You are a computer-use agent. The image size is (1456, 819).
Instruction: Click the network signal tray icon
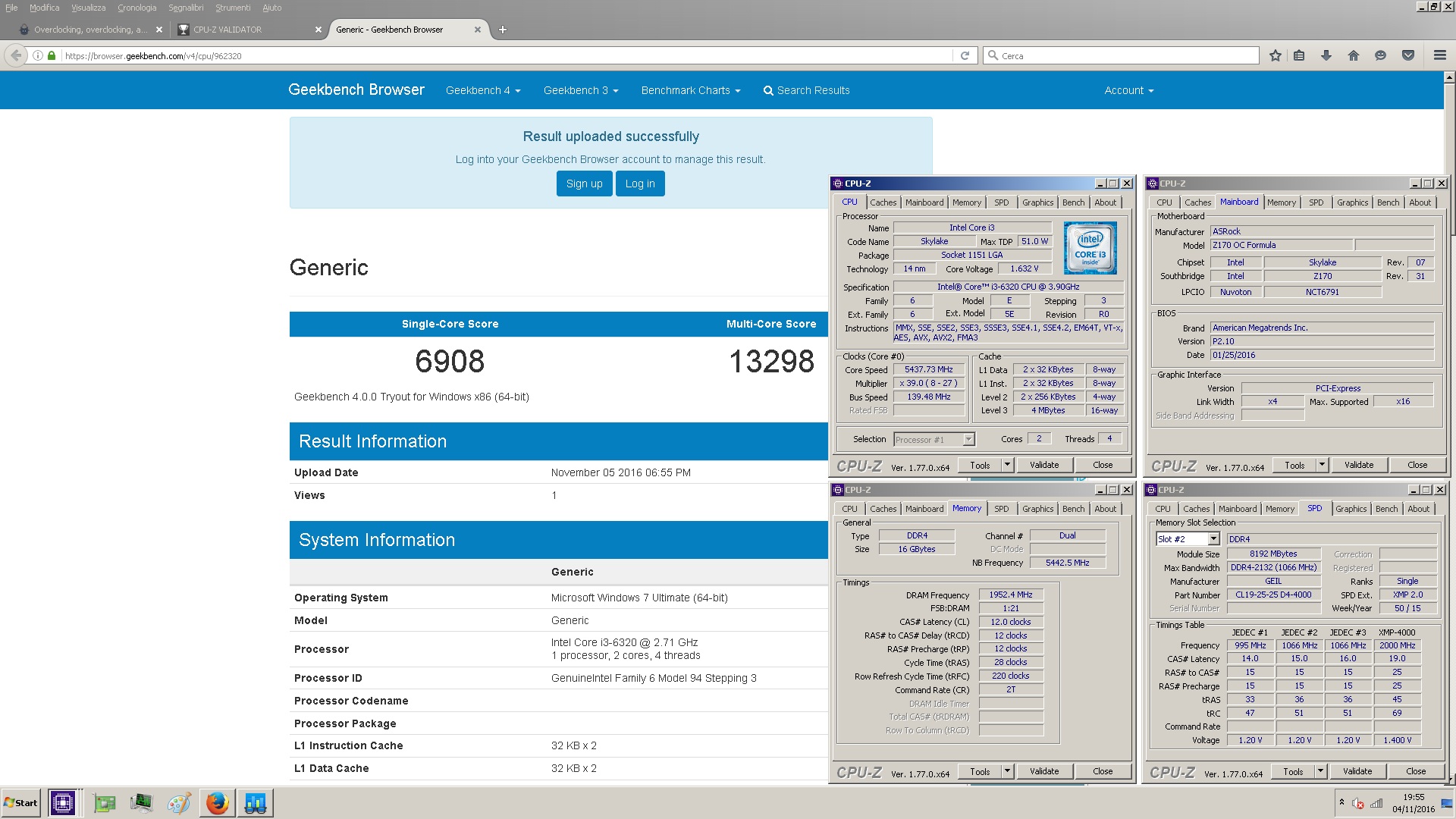(1376, 803)
